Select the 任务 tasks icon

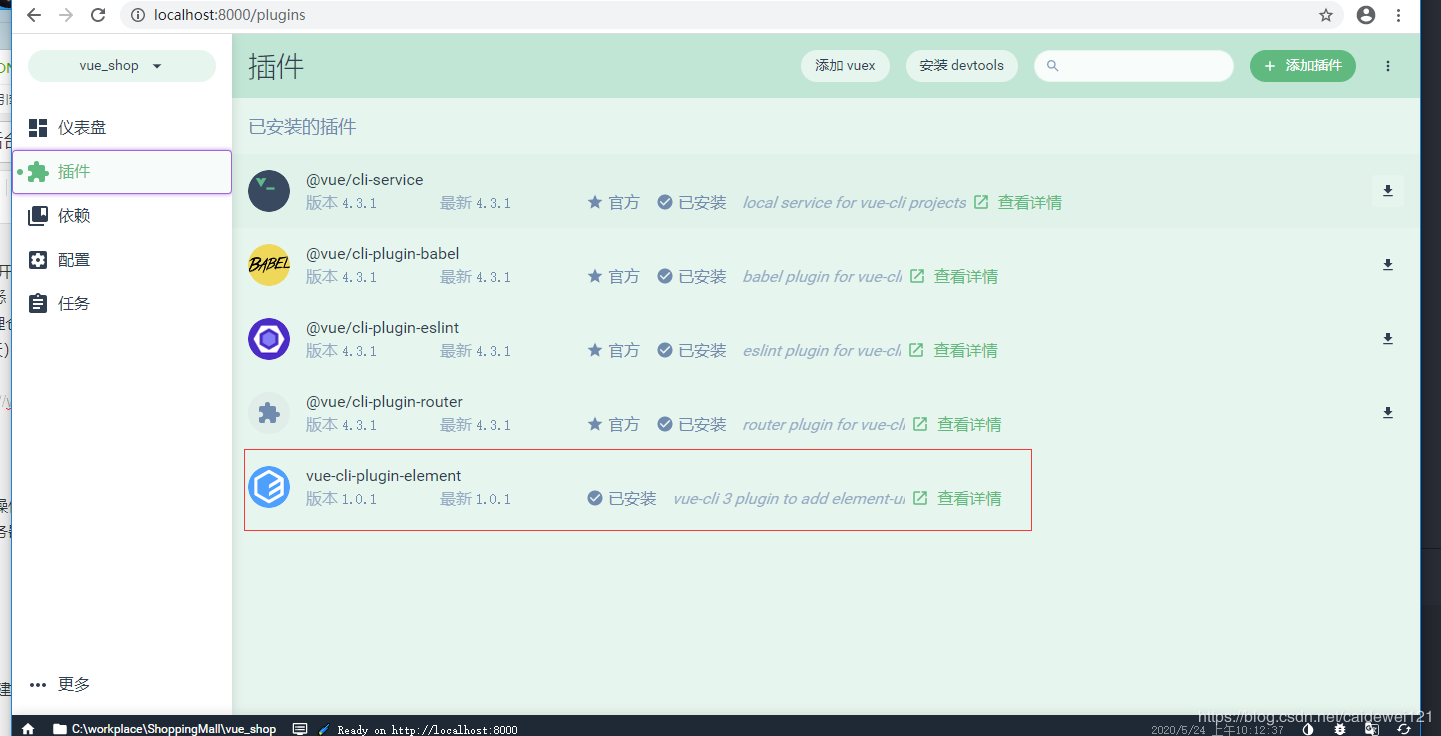[37, 303]
